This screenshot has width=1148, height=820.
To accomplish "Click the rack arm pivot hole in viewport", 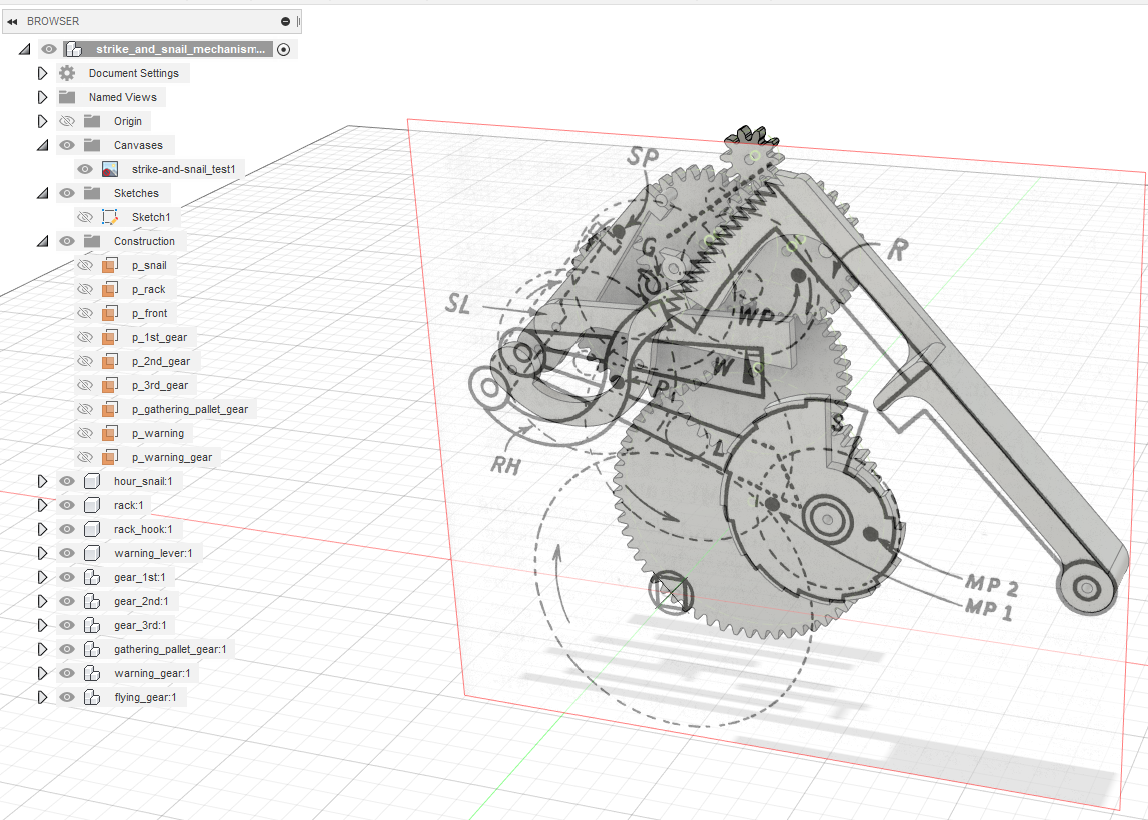I will 1087,587.
